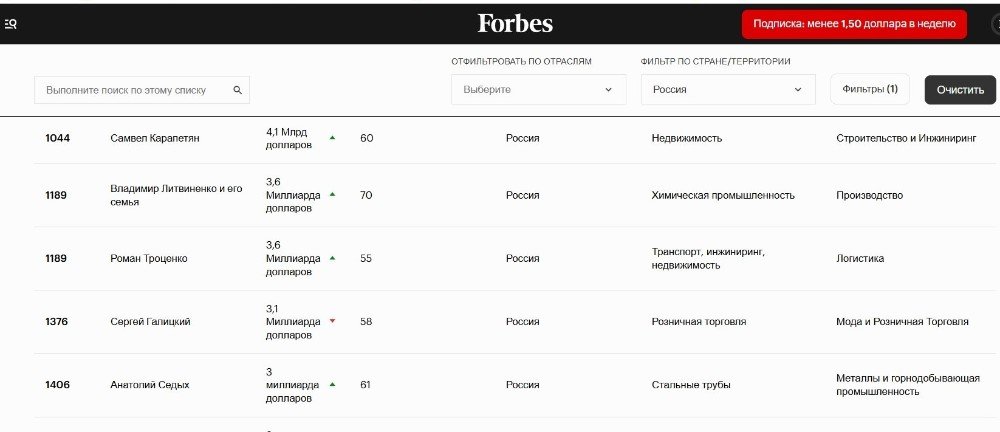The width and height of the screenshot is (1000, 432).
Task: Open Сергей Галицкий's profile link
Action: [x=150, y=321]
